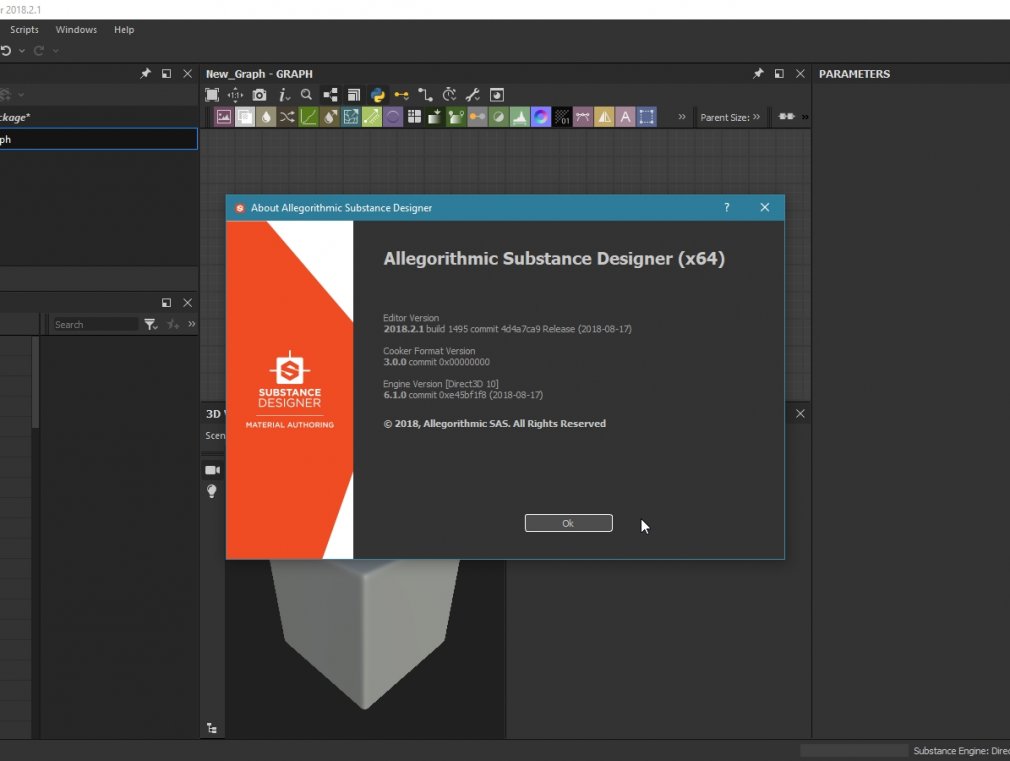Click the link nodes chain icon

(786, 117)
